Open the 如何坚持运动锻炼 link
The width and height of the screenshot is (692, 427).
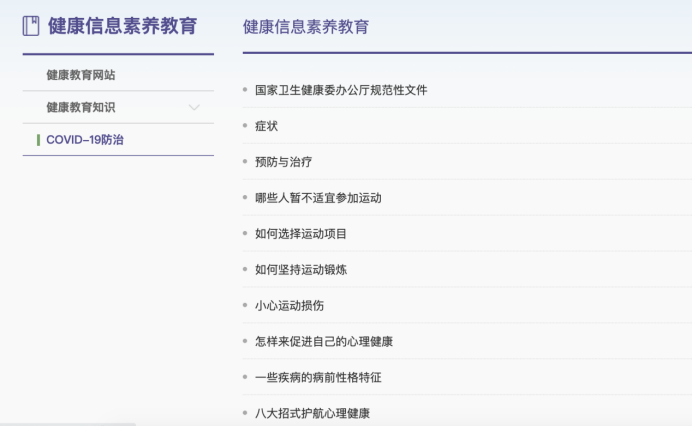(x=300, y=270)
